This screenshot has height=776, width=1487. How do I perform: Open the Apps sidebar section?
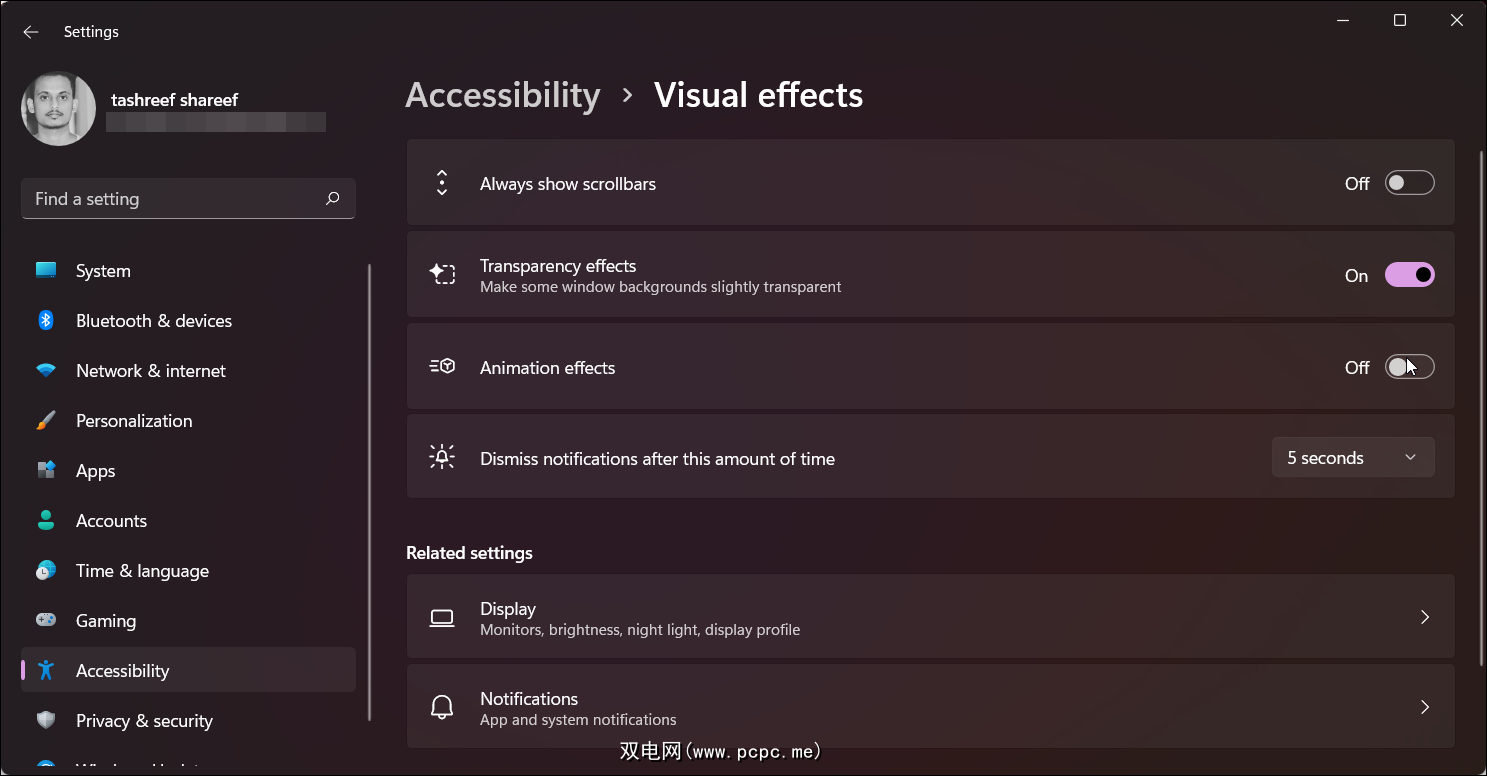[x=96, y=471]
